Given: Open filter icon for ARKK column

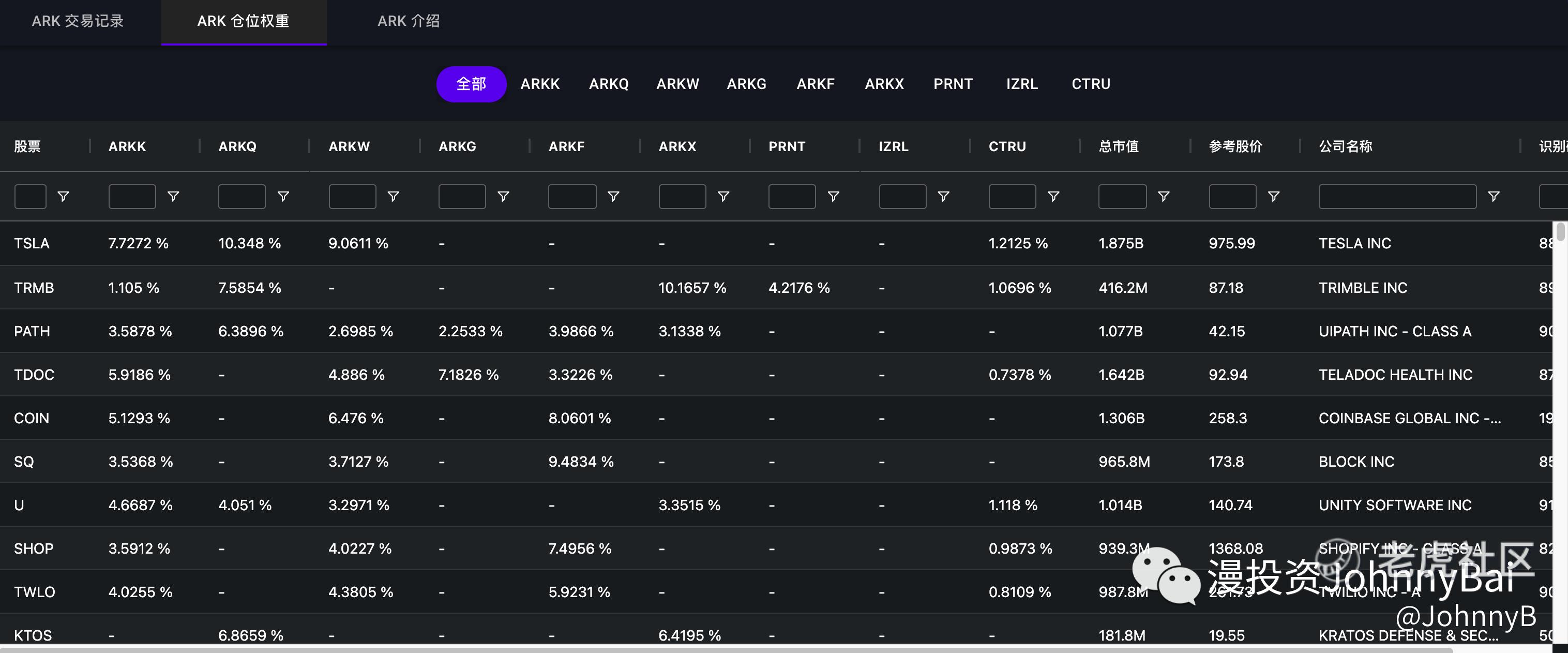Looking at the screenshot, I should pos(173,196).
